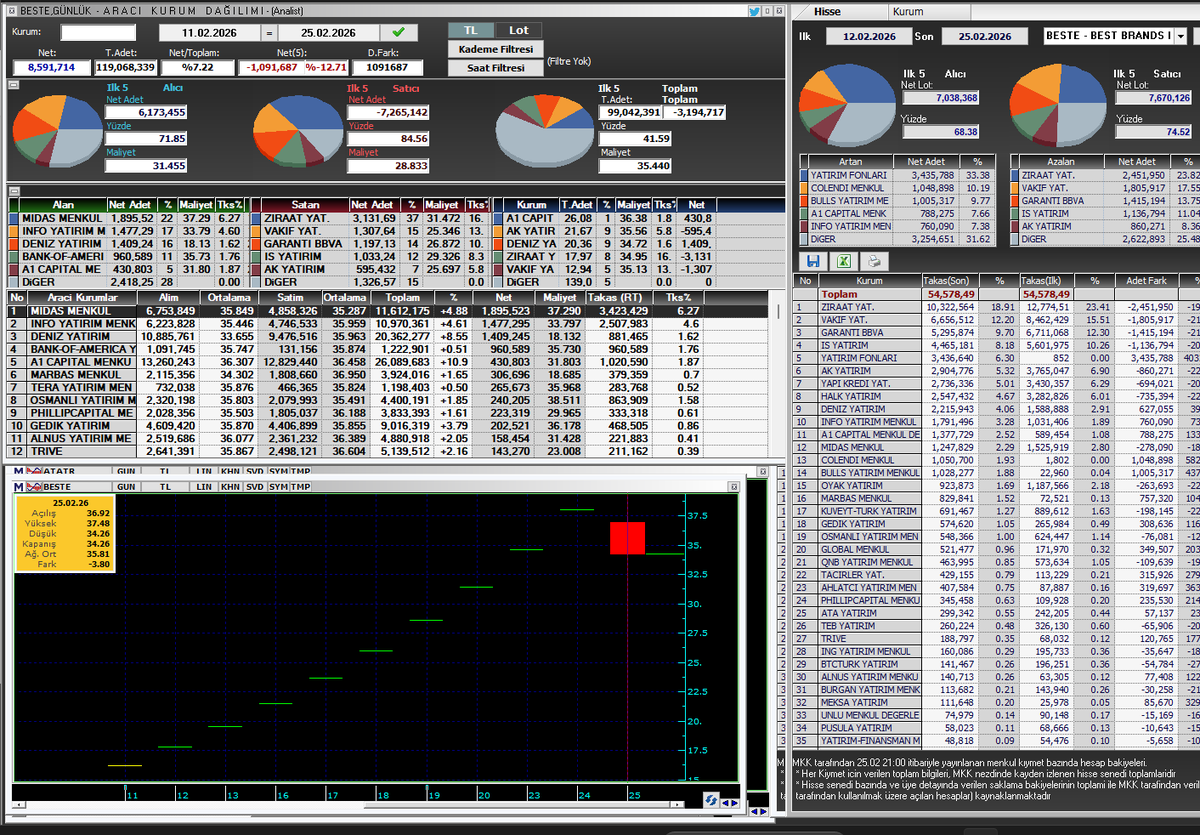This screenshot has width=1200, height=835.
Task: Click the Ilk 5 Toplam pie chart
Action: coord(543,132)
